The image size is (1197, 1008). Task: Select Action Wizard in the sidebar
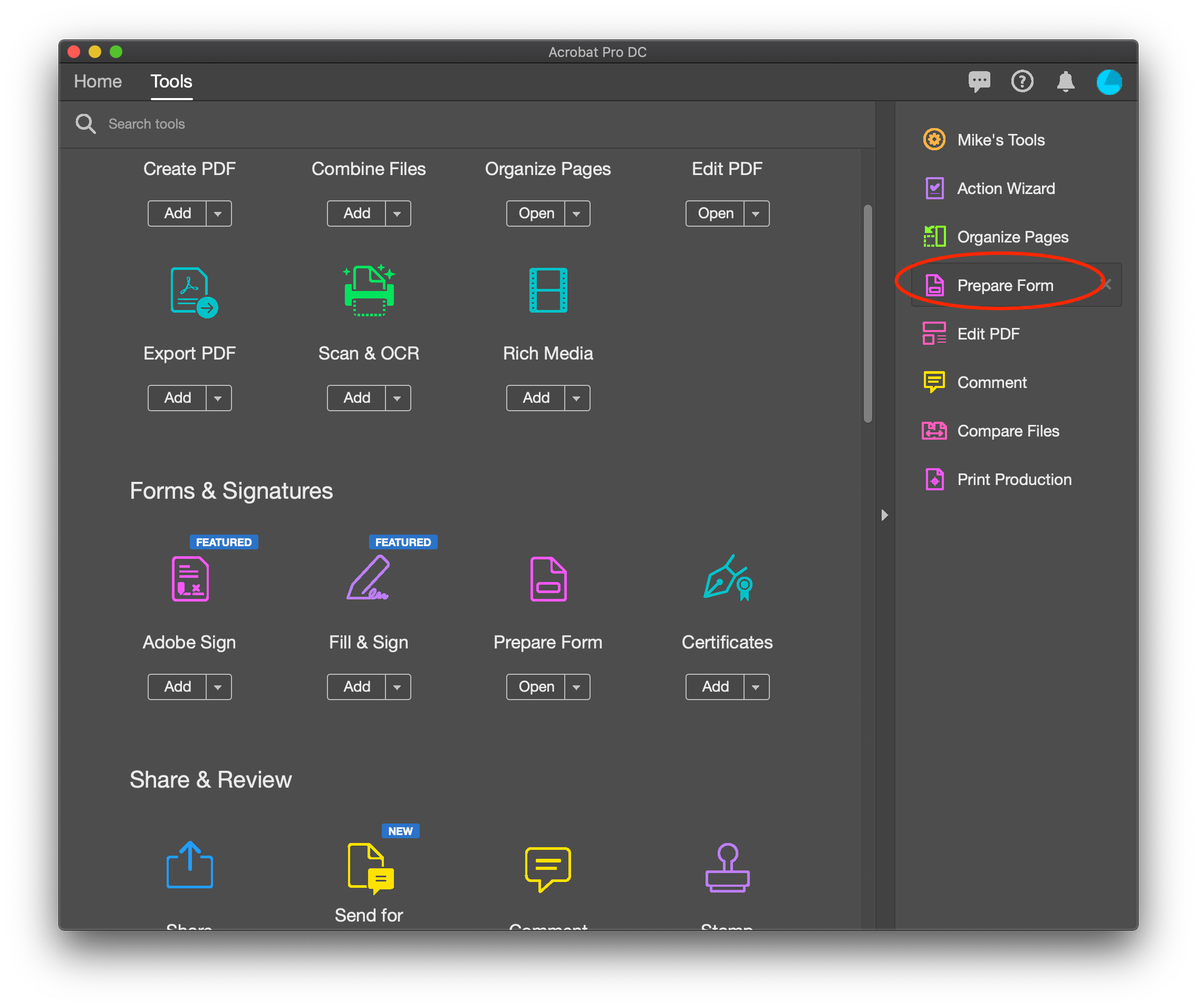click(x=1006, y=188)
